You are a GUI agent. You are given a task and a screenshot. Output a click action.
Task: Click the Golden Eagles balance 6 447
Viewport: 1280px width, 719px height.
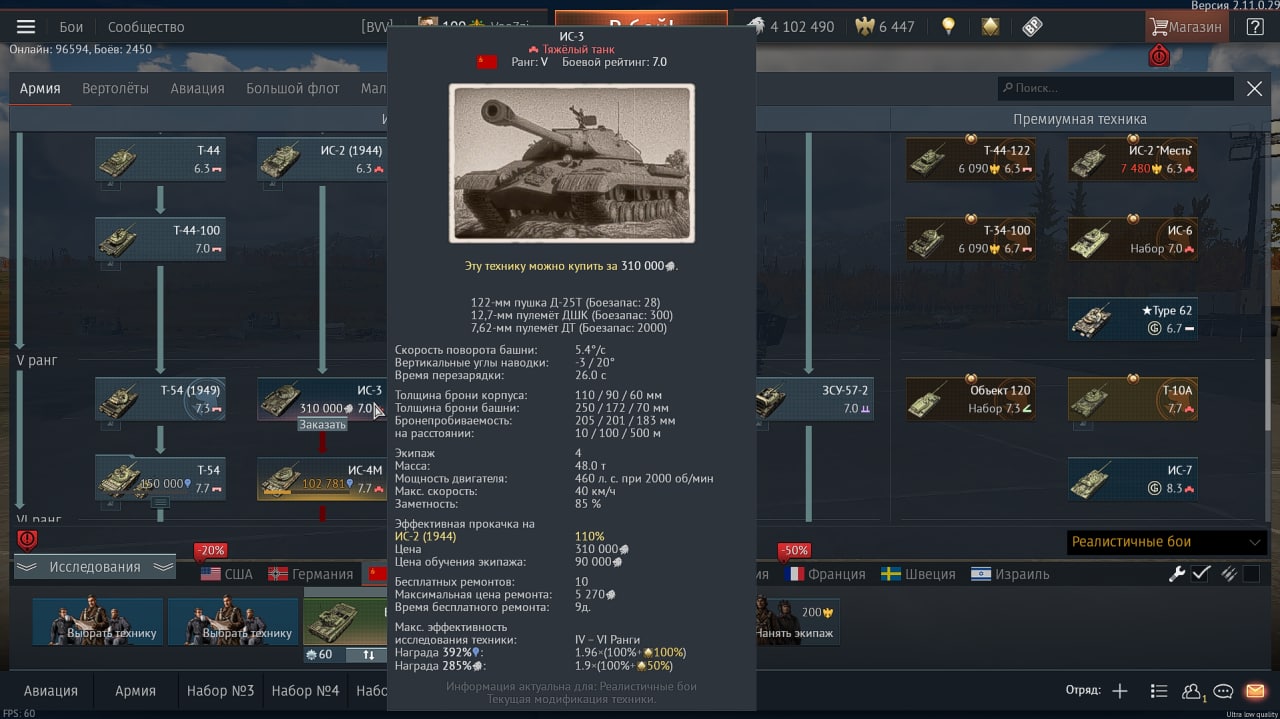pos(884,27)
